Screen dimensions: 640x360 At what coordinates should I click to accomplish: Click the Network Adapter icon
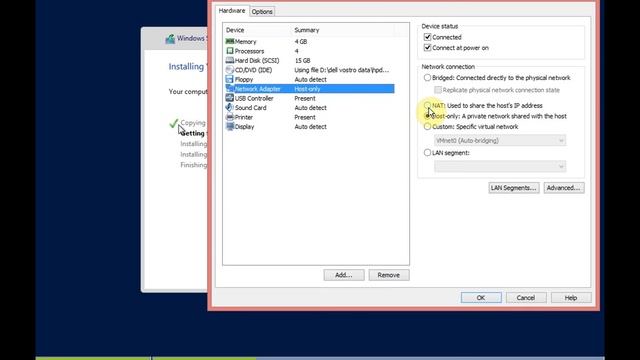tap(230, 89)
